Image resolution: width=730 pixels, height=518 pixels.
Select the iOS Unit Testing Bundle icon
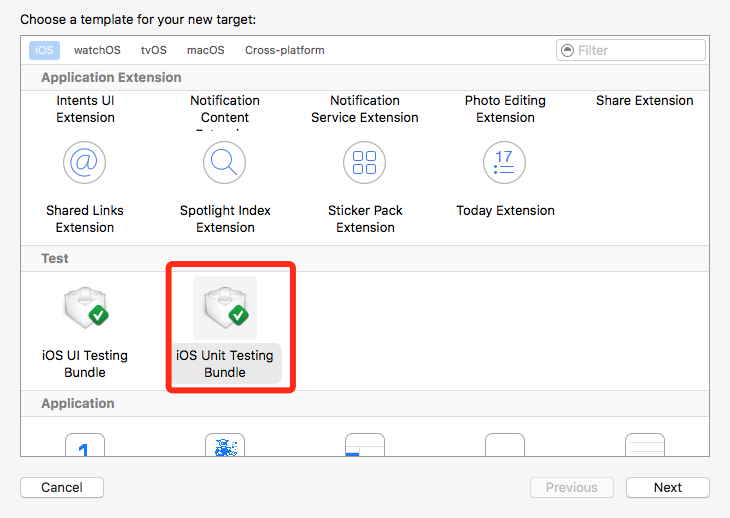[225, 308]
